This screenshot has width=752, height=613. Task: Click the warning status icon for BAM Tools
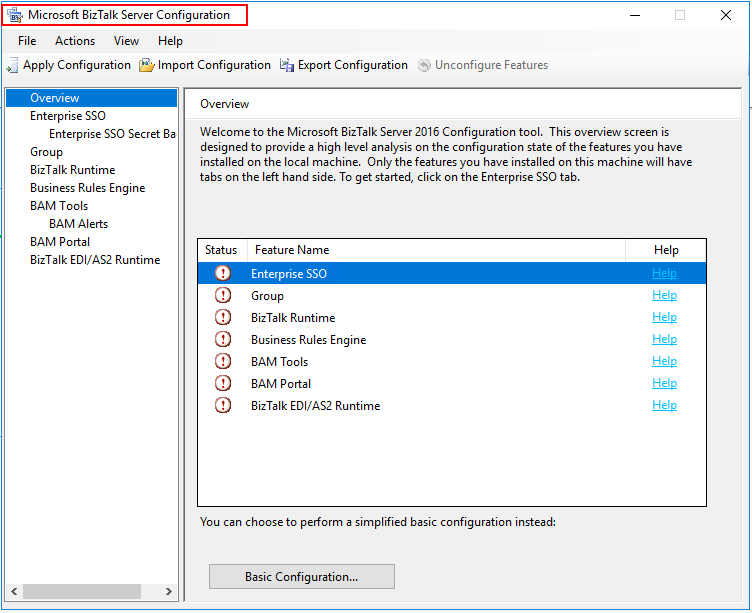coord(223,362)
